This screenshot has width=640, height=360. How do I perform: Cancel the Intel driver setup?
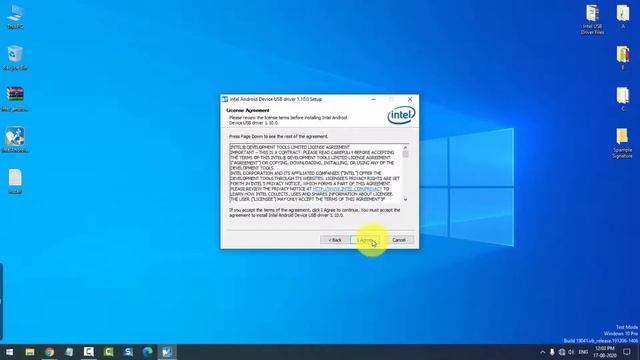(x=399, y=240)
